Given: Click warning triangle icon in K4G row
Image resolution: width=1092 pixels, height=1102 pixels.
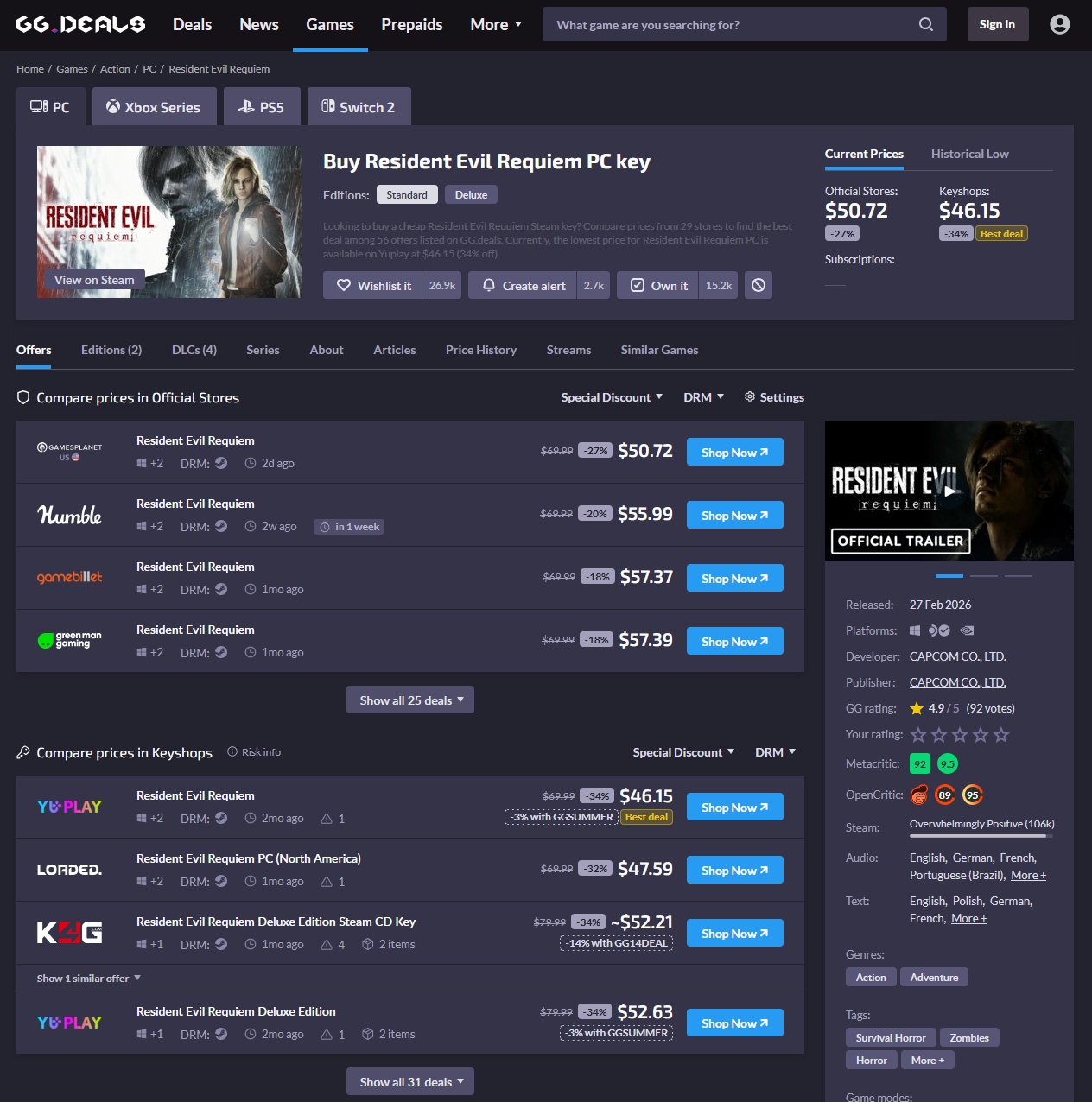Looking at the screenshot, I should 327,944.
